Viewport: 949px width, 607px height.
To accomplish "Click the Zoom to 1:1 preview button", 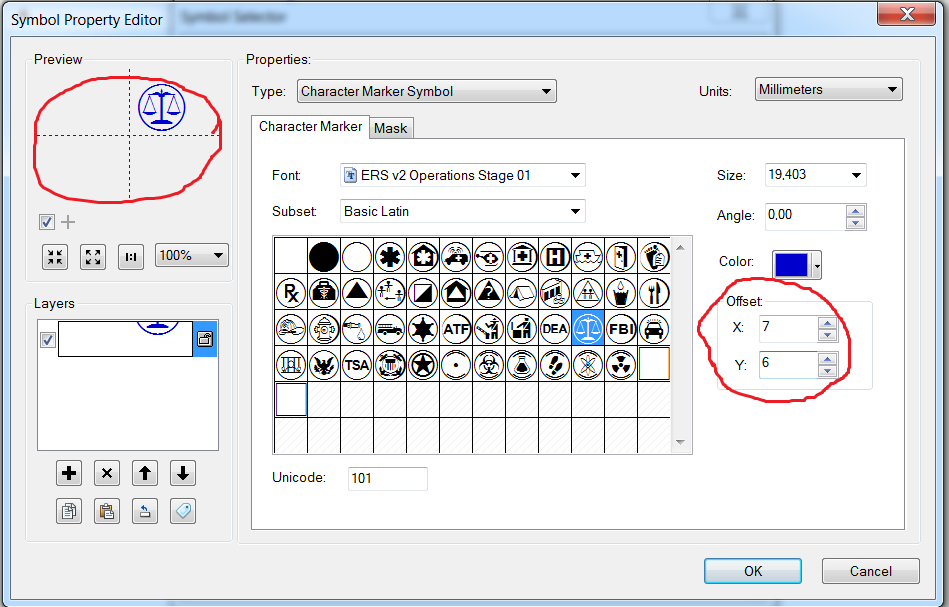I will pos(131,256).
